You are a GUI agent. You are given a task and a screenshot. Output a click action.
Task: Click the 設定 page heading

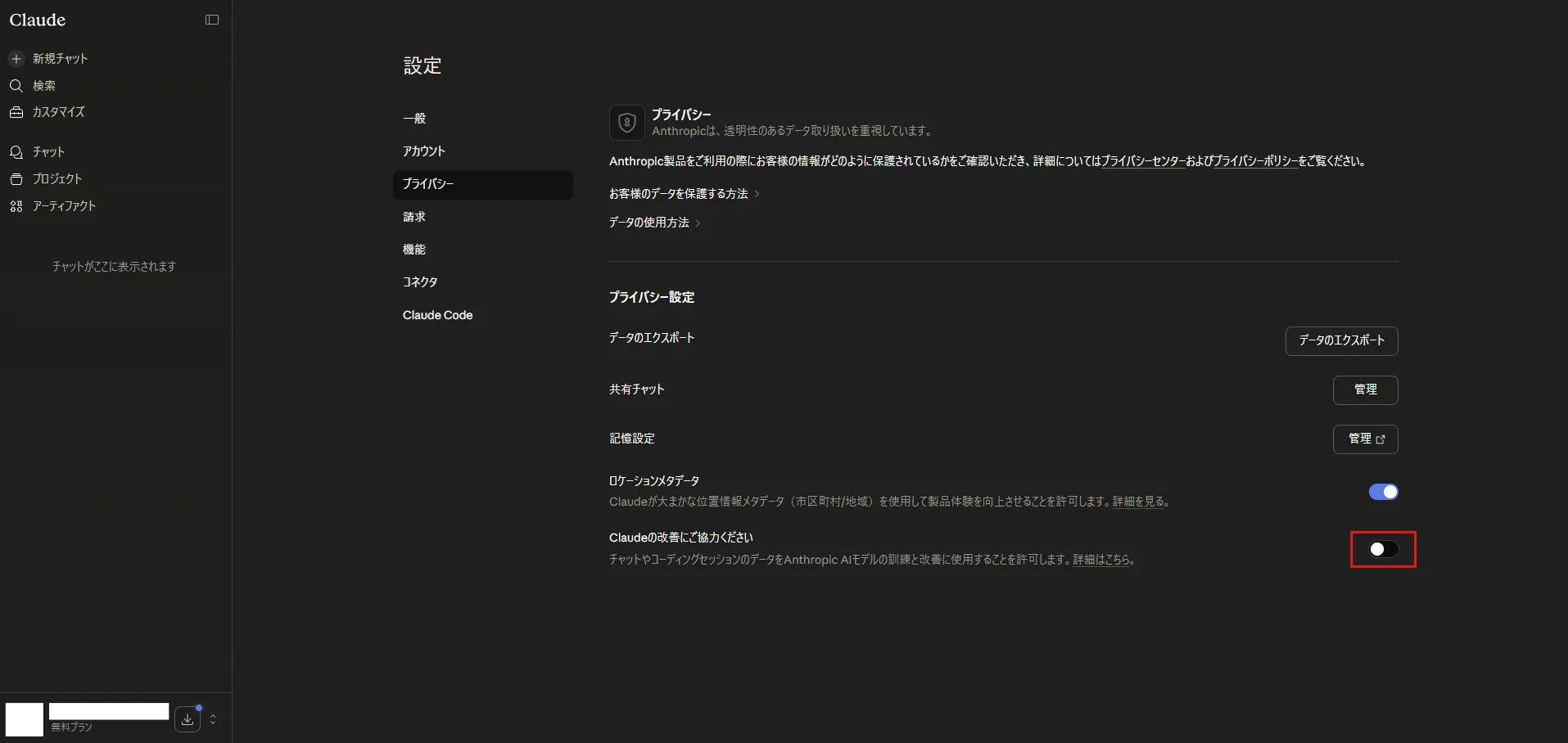tap(423, 65)
